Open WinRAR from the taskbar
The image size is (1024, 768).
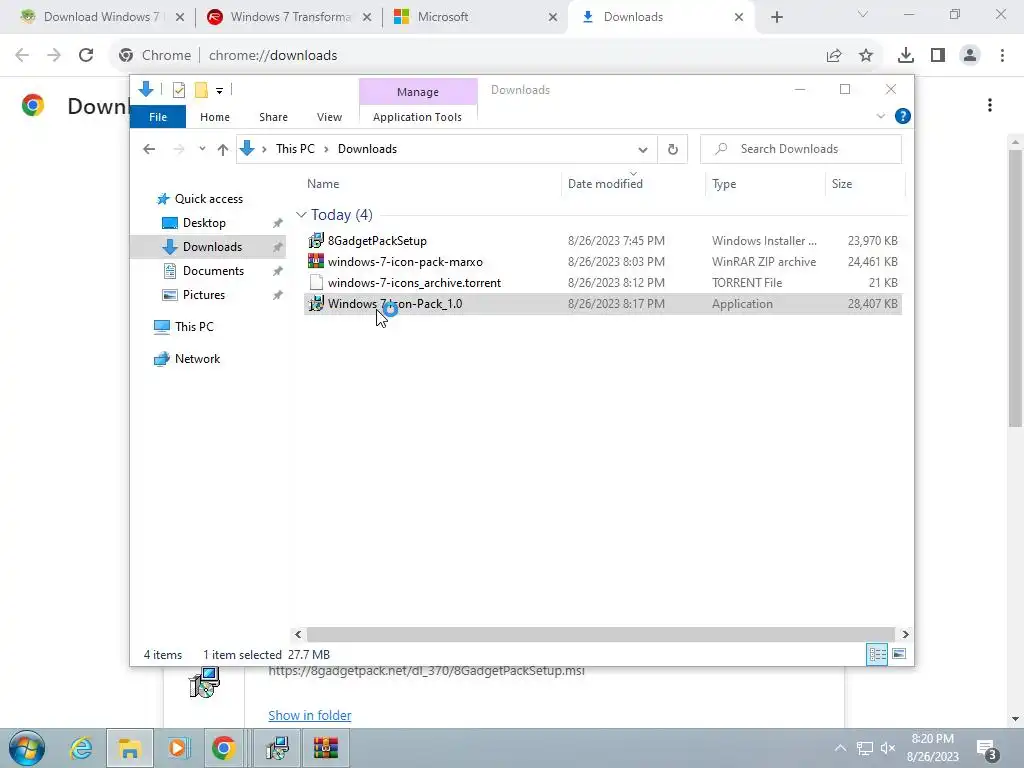(325, 748)
